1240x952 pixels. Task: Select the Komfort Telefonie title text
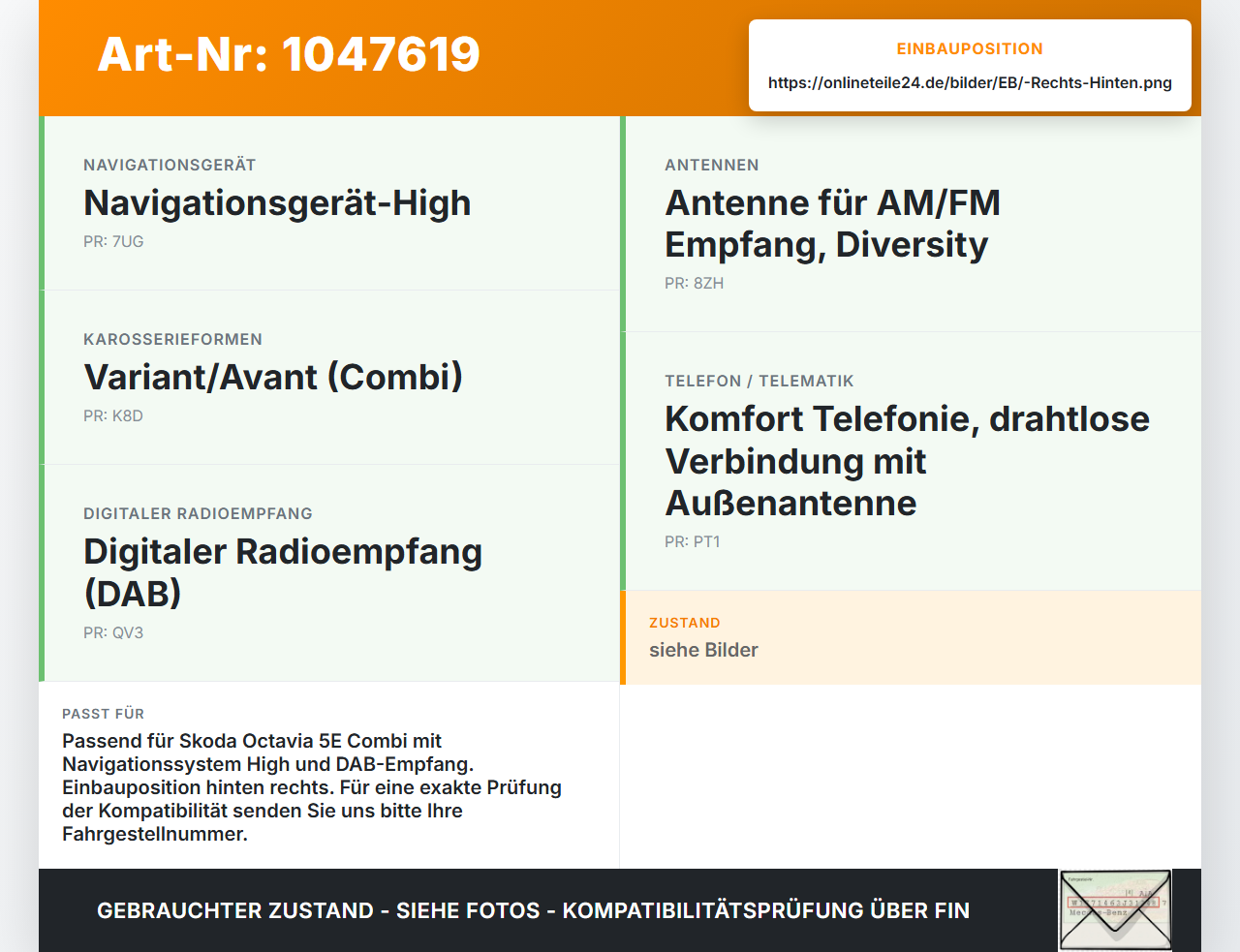907,461
